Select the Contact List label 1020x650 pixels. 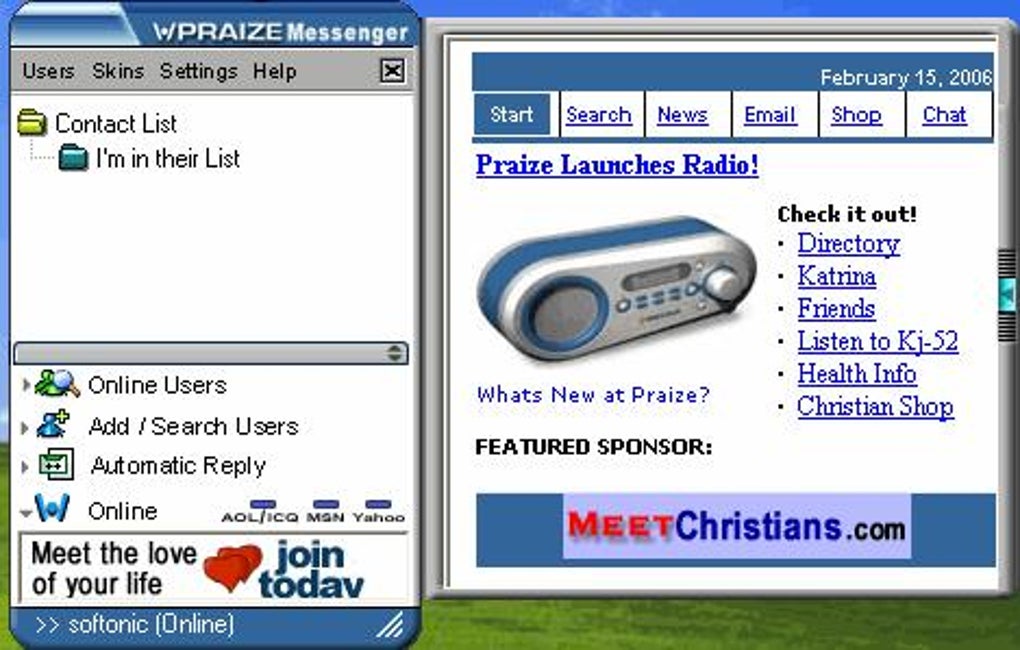point(116,124)
